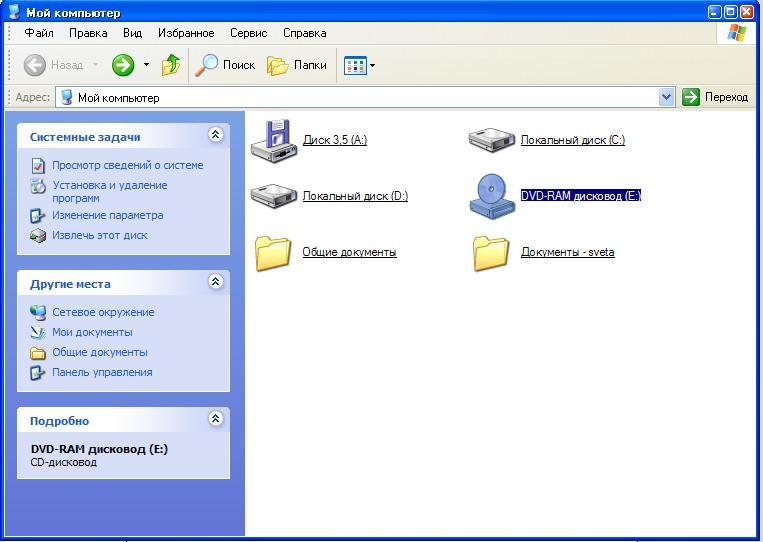This screenshot has height=542, width=763.
Task: Close the Мой компьютер window
Action: [x=746, y=12]
